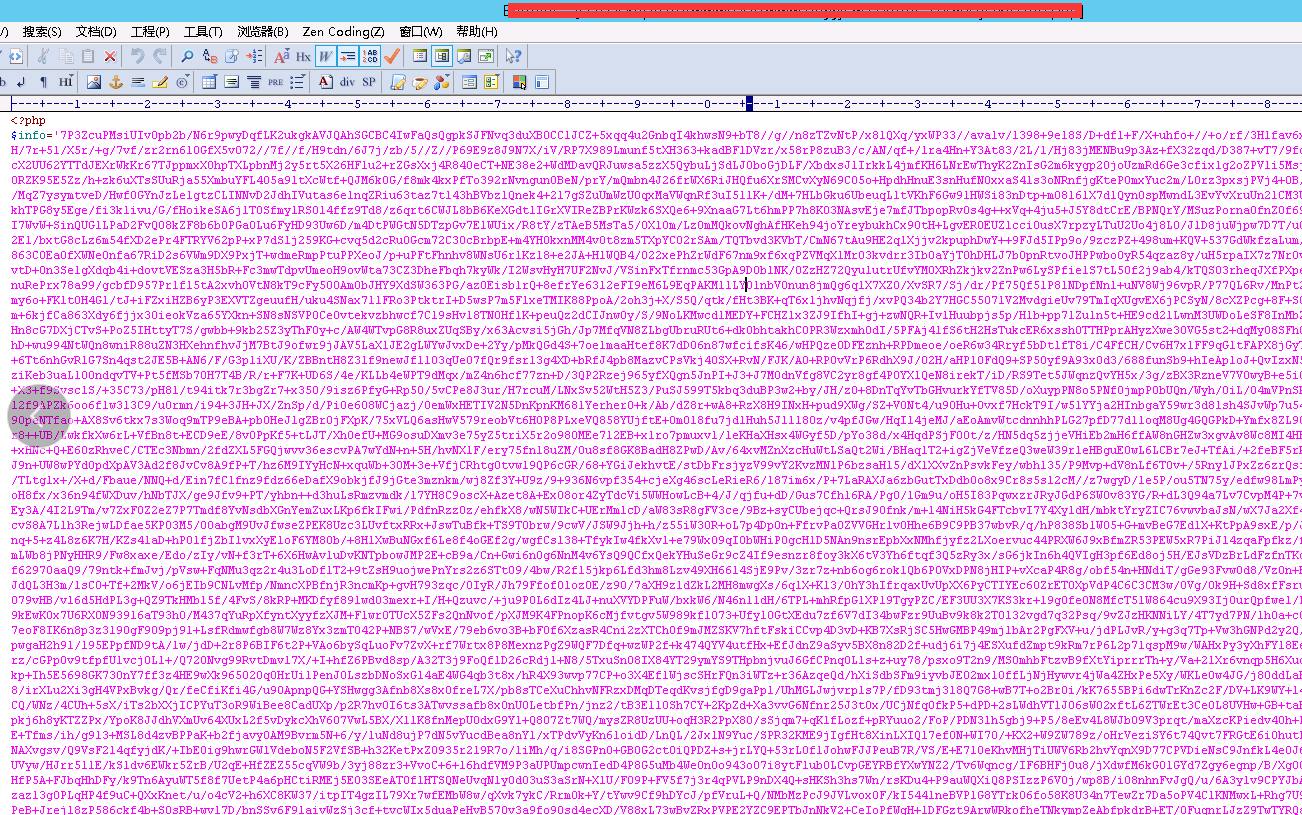The height and width of the screenshot is (815, 1302).
Task: Click the Undo arrow icon
Action: pyautogui.click(x=137, y=56)
